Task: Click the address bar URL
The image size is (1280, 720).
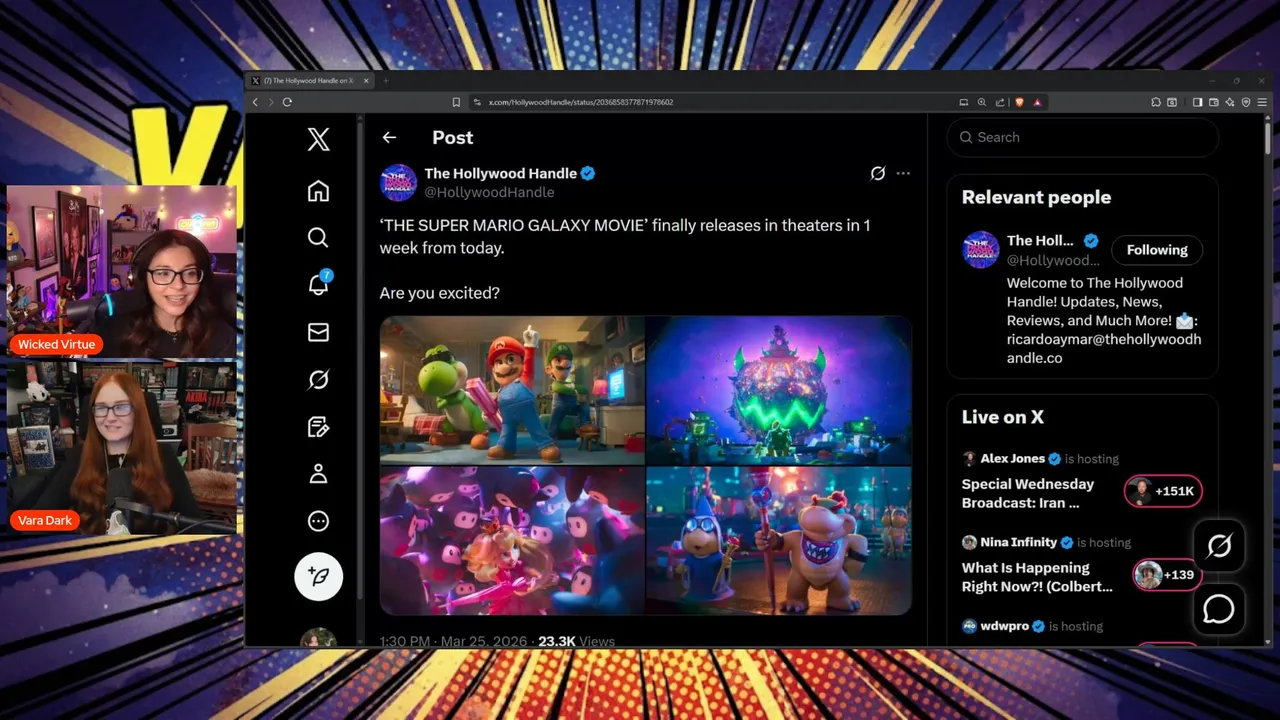Action: [x=580, y=102]
